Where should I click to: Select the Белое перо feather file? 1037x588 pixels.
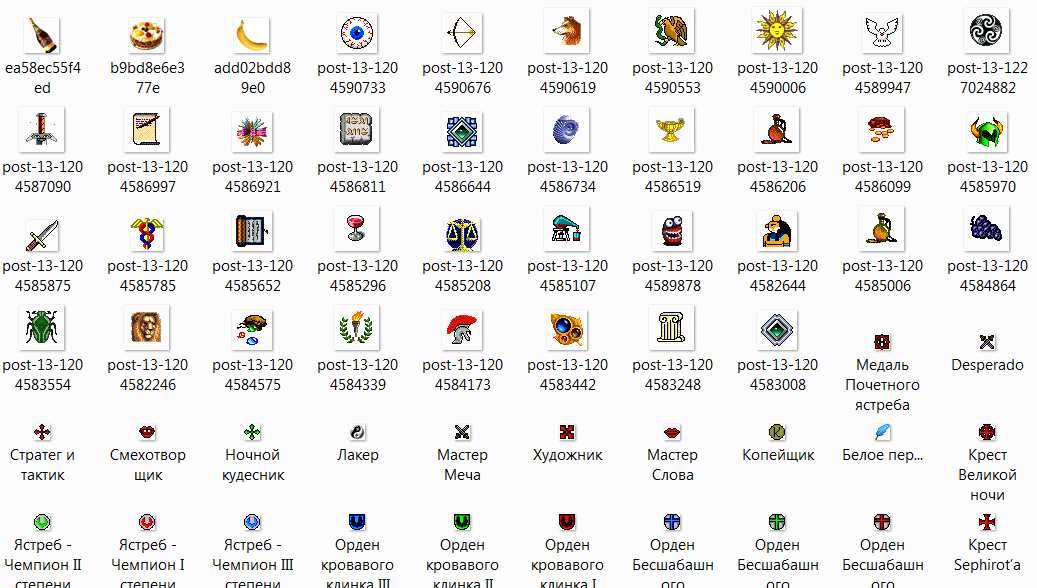point(882,432)
